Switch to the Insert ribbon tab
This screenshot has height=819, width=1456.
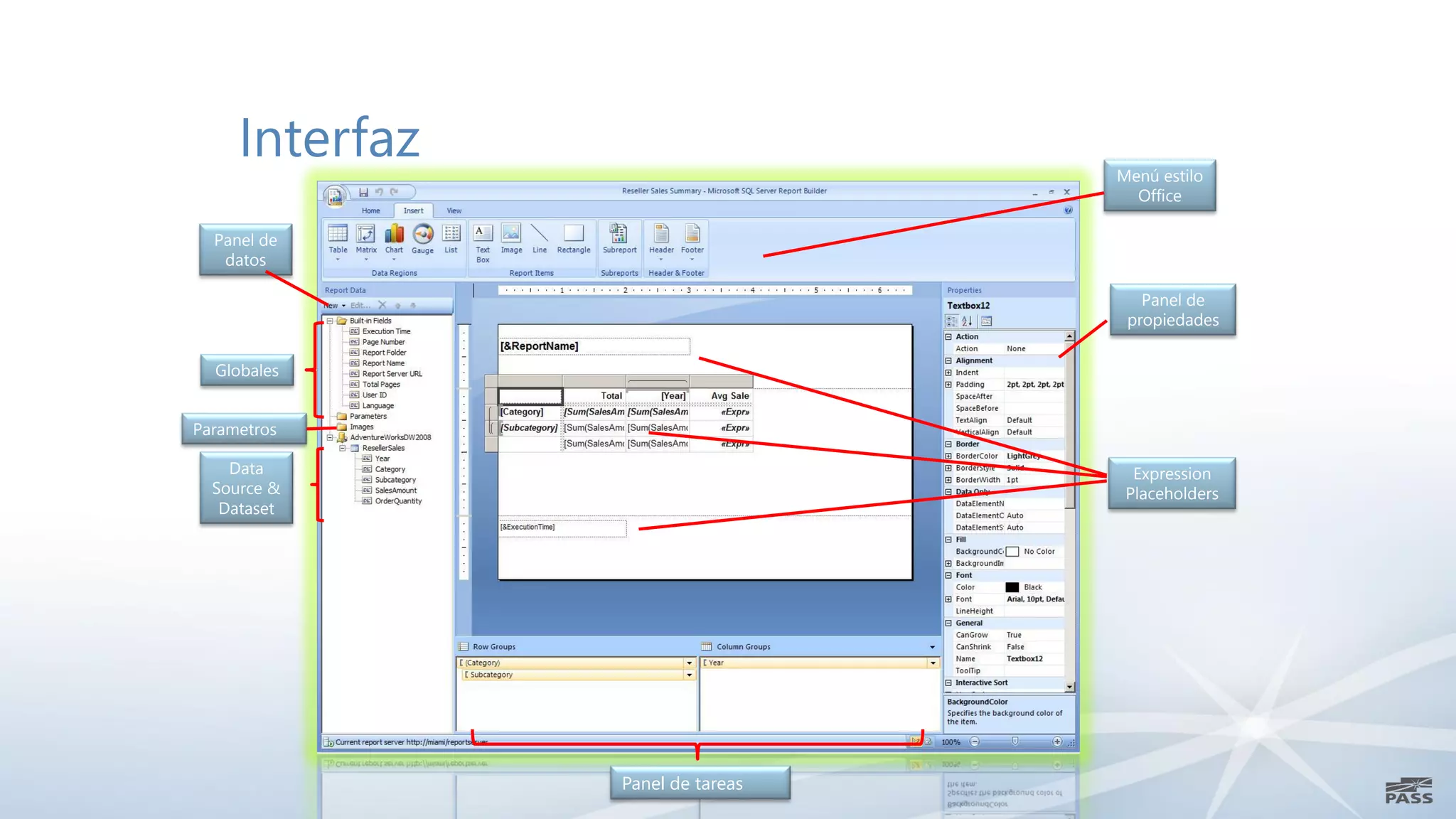(413, 211)
